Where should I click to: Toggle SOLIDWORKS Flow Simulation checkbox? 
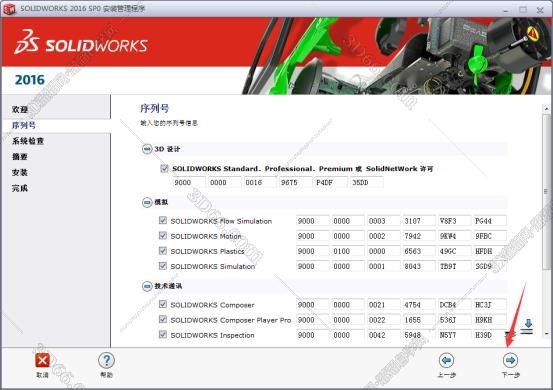(163, 220)
